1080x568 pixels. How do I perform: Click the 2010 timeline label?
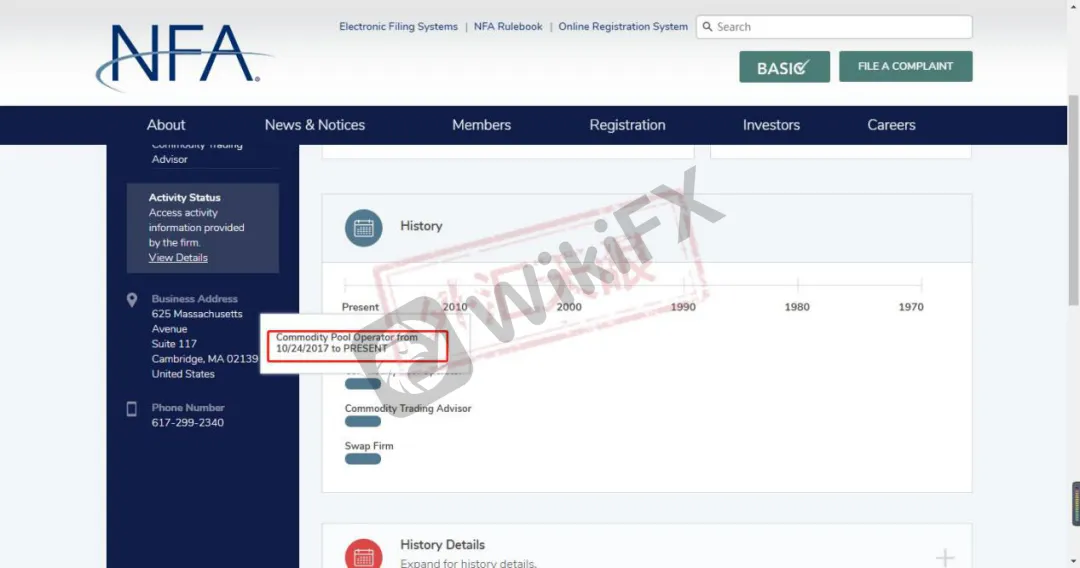point(455,307)
